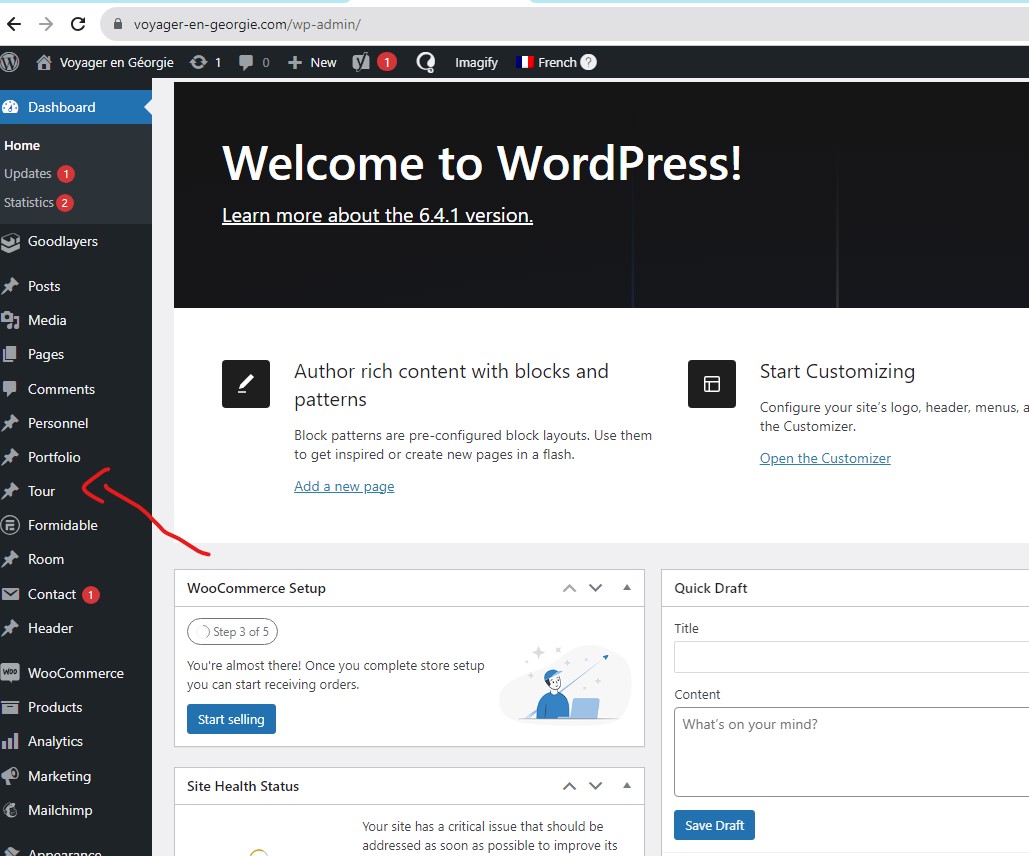Open Imagify in the admin bar
1029x856 pixels.
point(476,62)
